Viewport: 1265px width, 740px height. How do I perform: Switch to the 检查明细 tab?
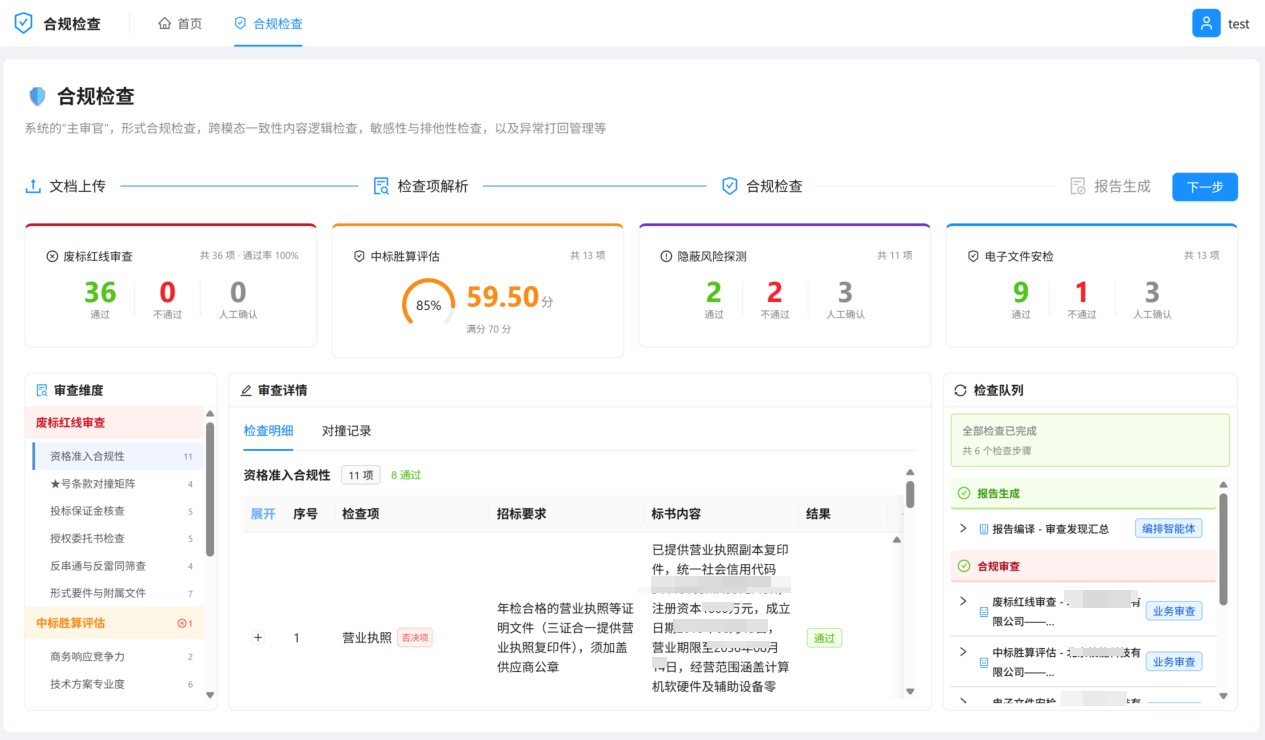click(x=269, y=431)
